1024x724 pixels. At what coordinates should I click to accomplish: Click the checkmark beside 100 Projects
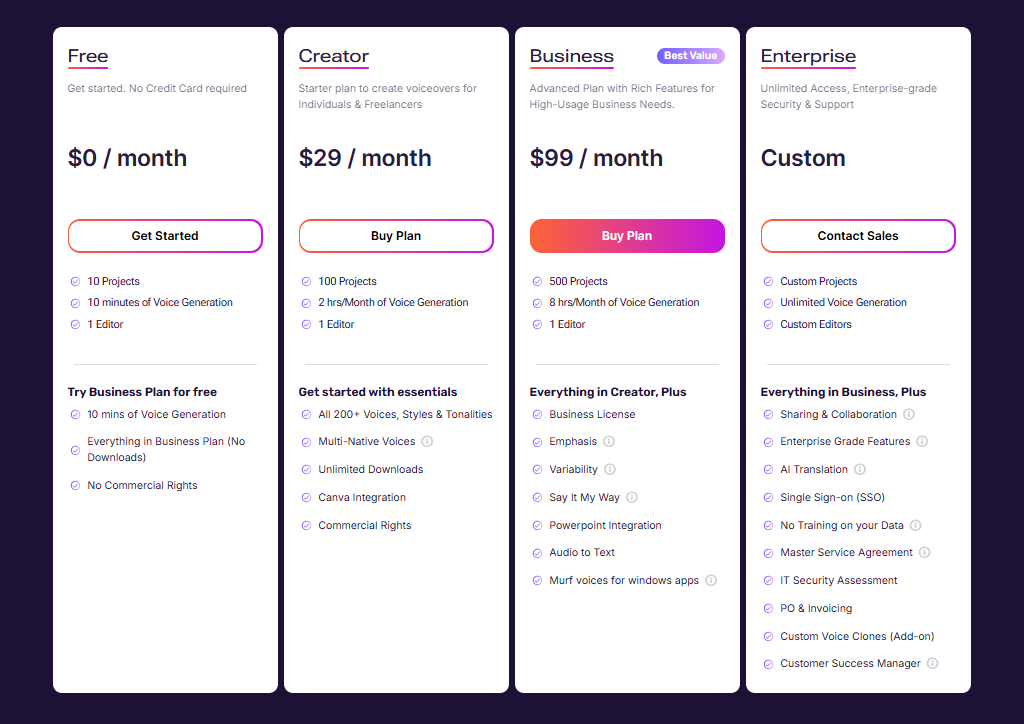306,281
